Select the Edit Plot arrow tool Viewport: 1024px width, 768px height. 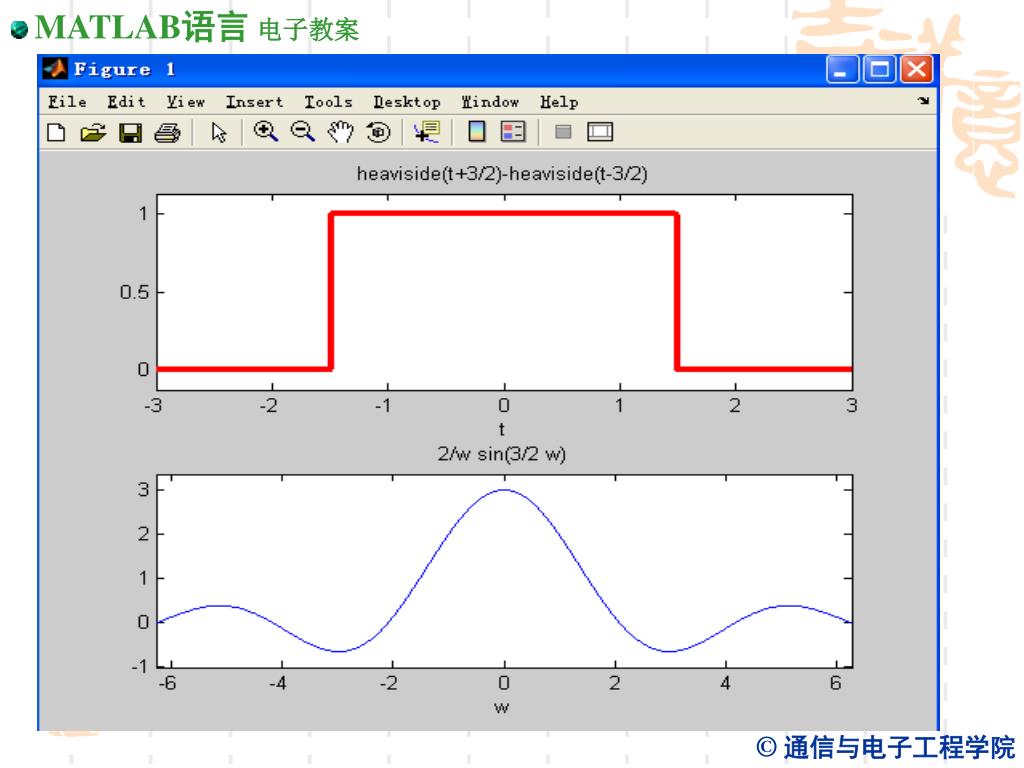pos(219,133)
